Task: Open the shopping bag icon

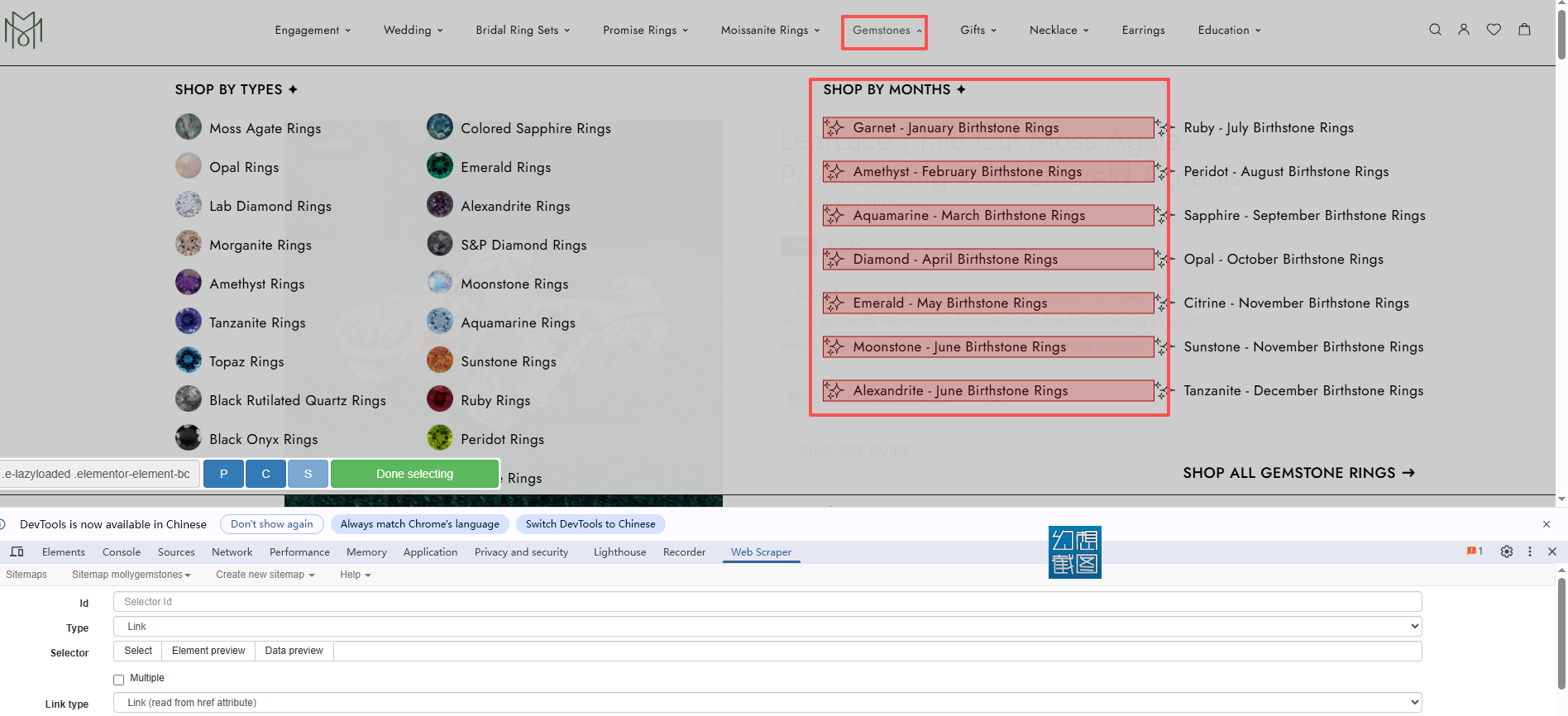Action: [x=1524, y=30]
